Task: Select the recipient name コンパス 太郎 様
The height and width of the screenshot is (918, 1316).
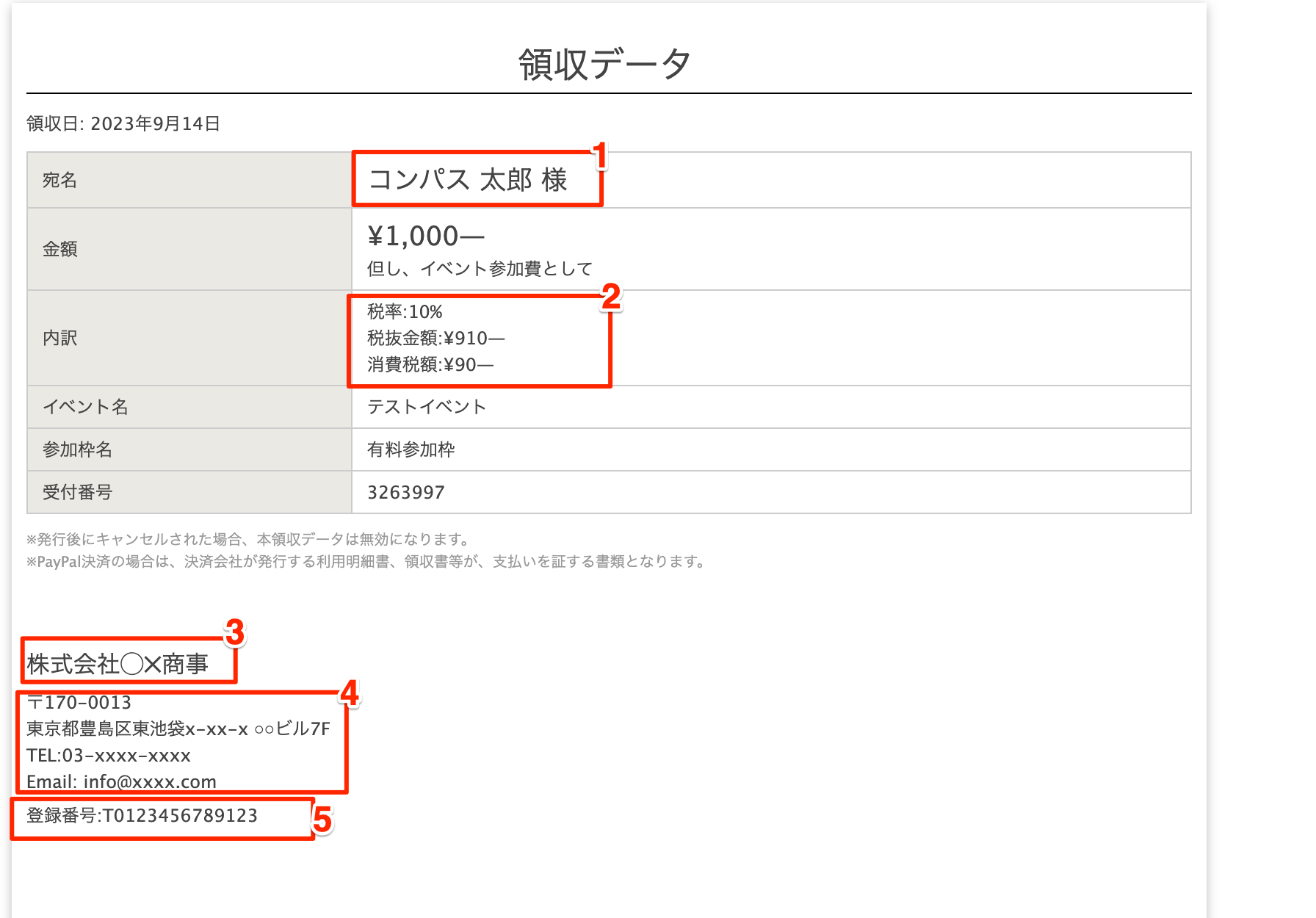Action: (468, 179)
